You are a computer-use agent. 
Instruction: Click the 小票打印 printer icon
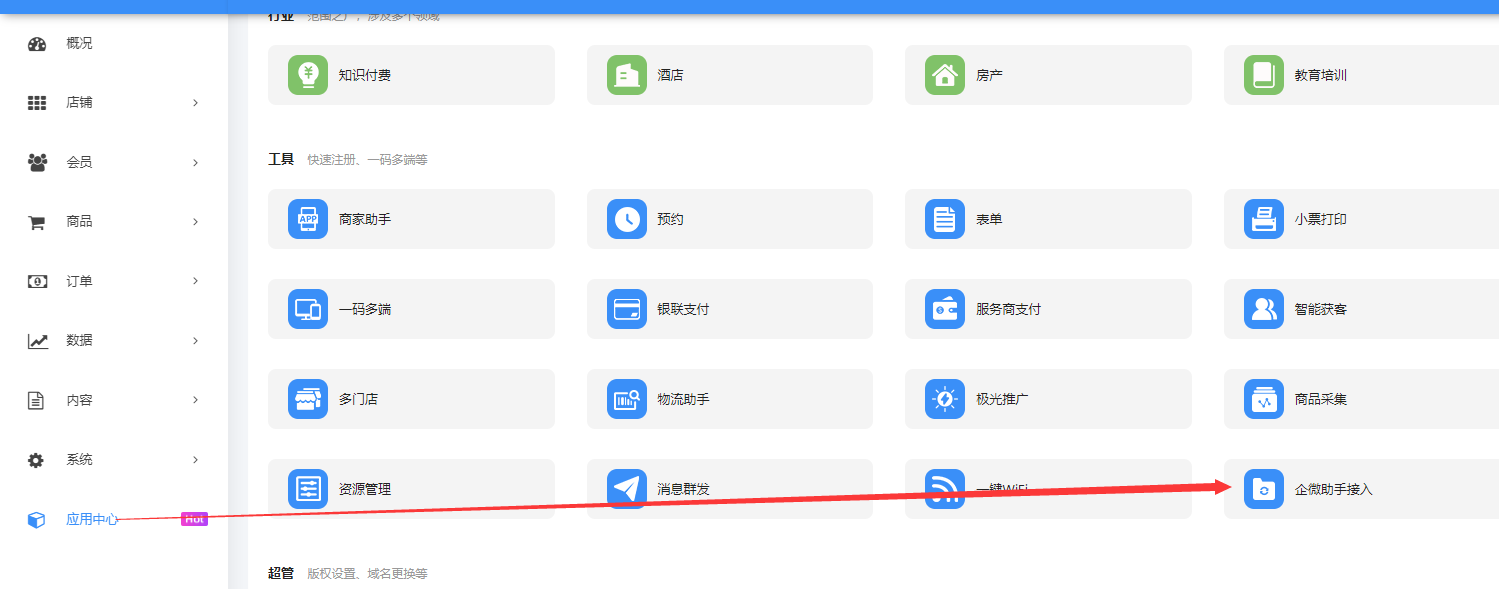coord(1264,219)
